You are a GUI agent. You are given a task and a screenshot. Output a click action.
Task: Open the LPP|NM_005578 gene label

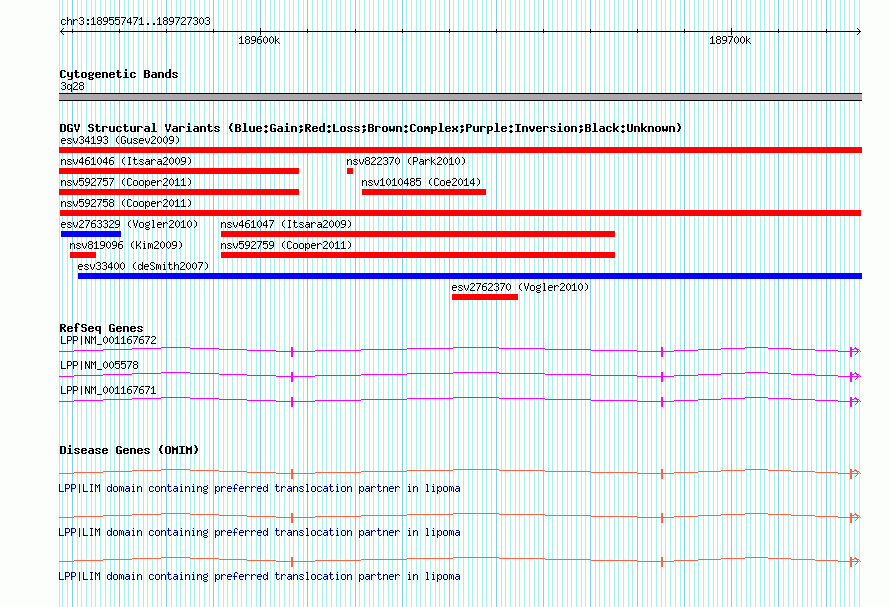(x=99, y=365)
